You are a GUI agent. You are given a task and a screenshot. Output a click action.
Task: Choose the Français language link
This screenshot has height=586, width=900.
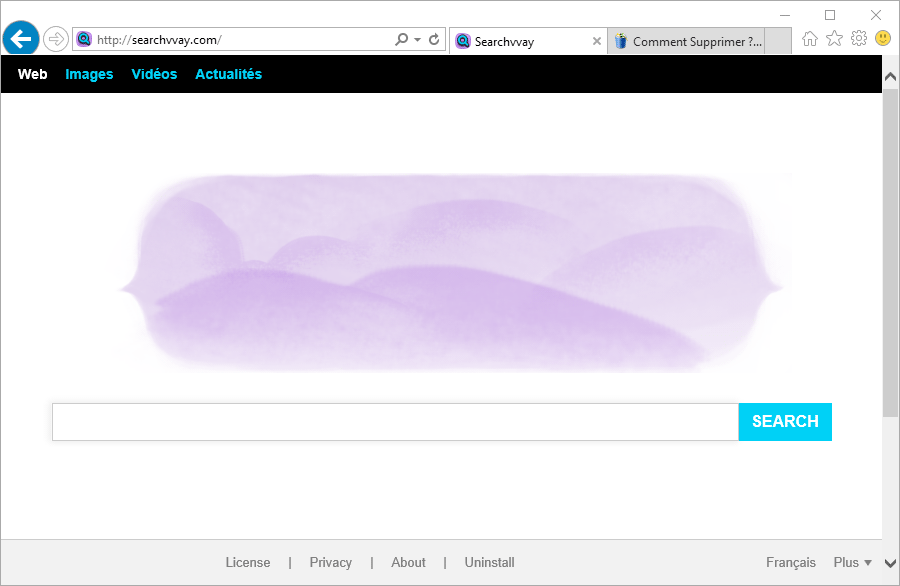pyautogui.click(x=790, y=562)
